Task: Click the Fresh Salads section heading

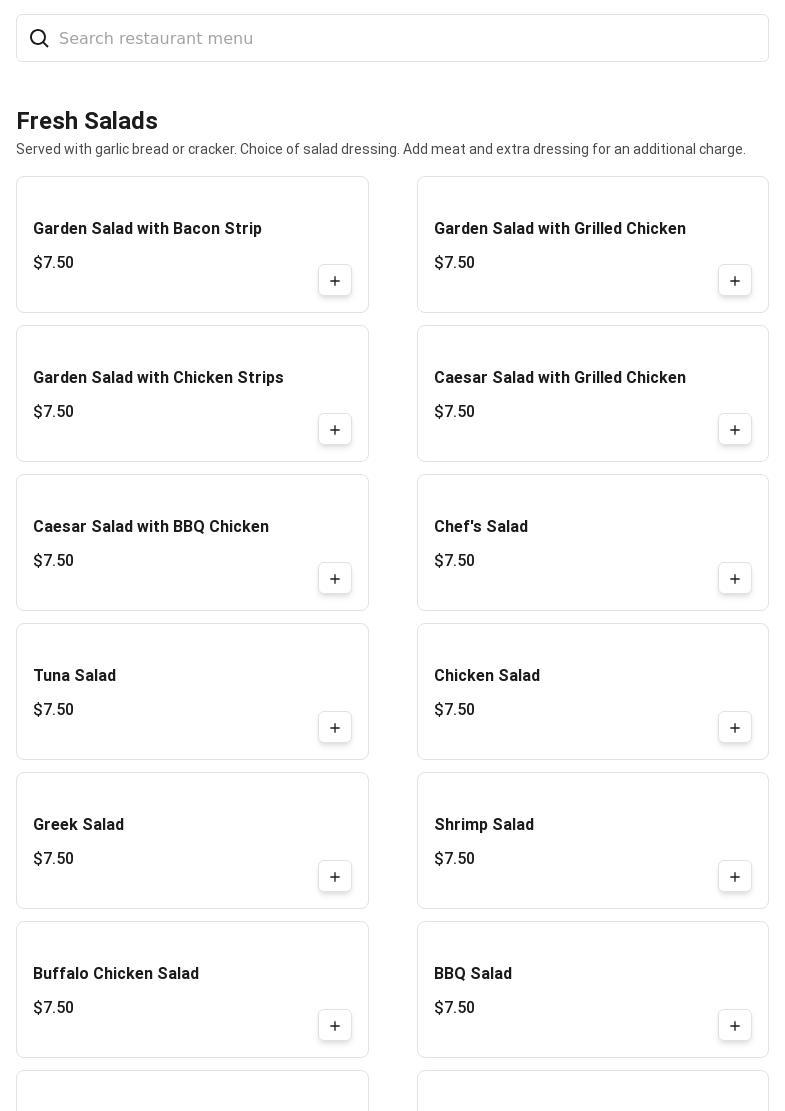Action: (87, 121)
